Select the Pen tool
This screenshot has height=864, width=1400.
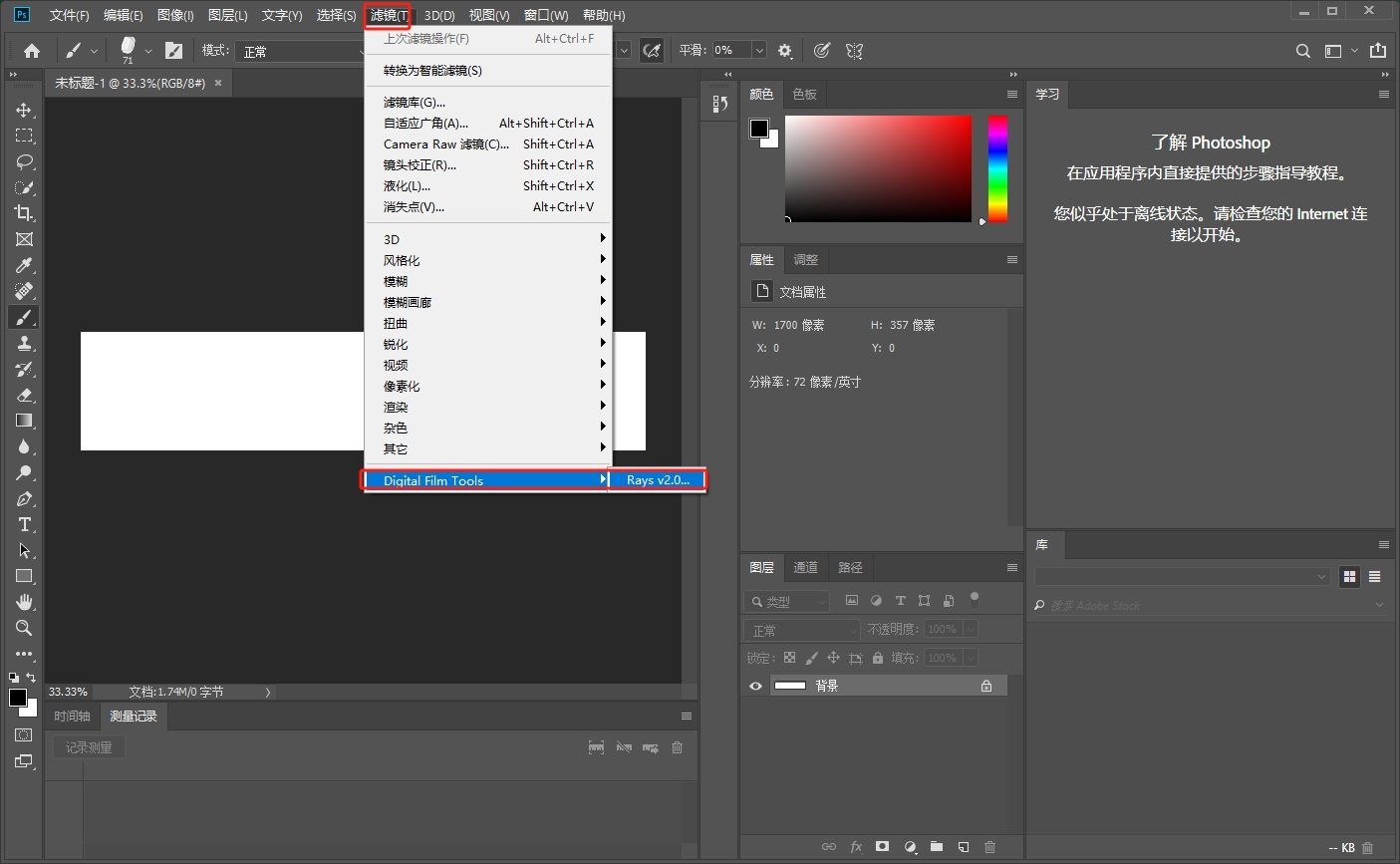click(x=24, y=498)
